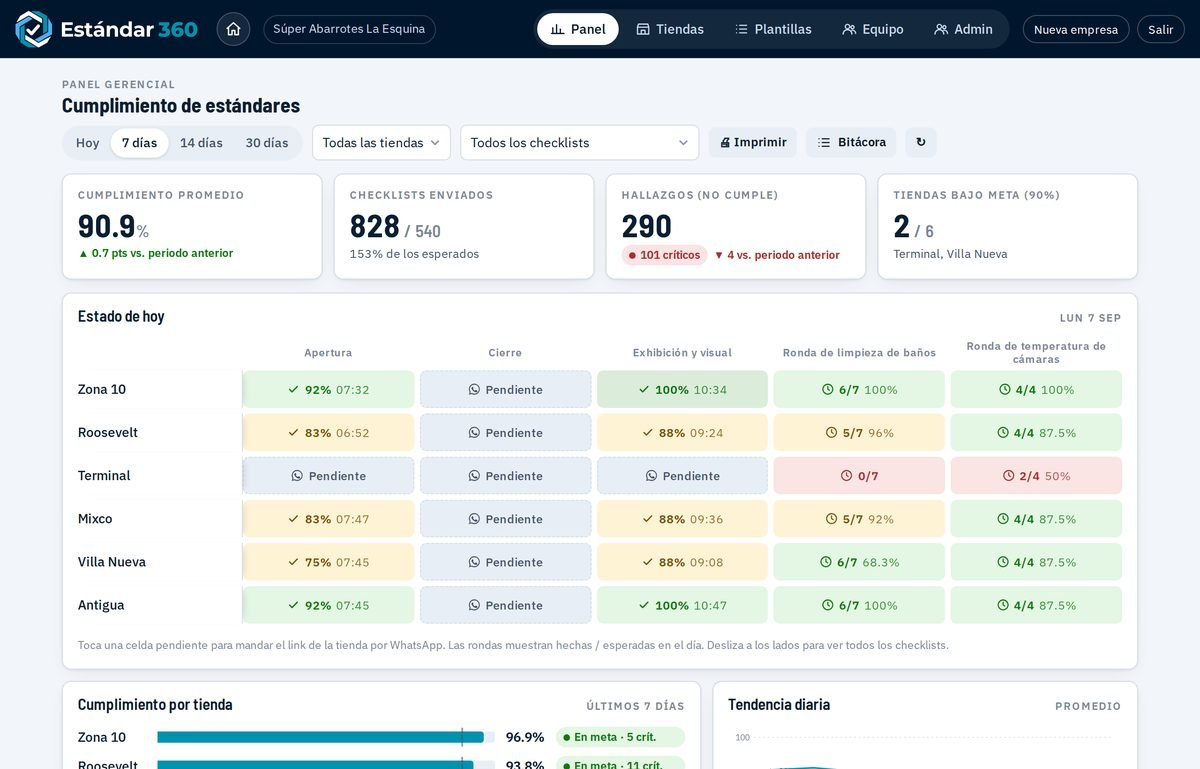Click WhatsApp icon in Zona 10 Cierre cell
1200x769 pixels.
[474, 390]
